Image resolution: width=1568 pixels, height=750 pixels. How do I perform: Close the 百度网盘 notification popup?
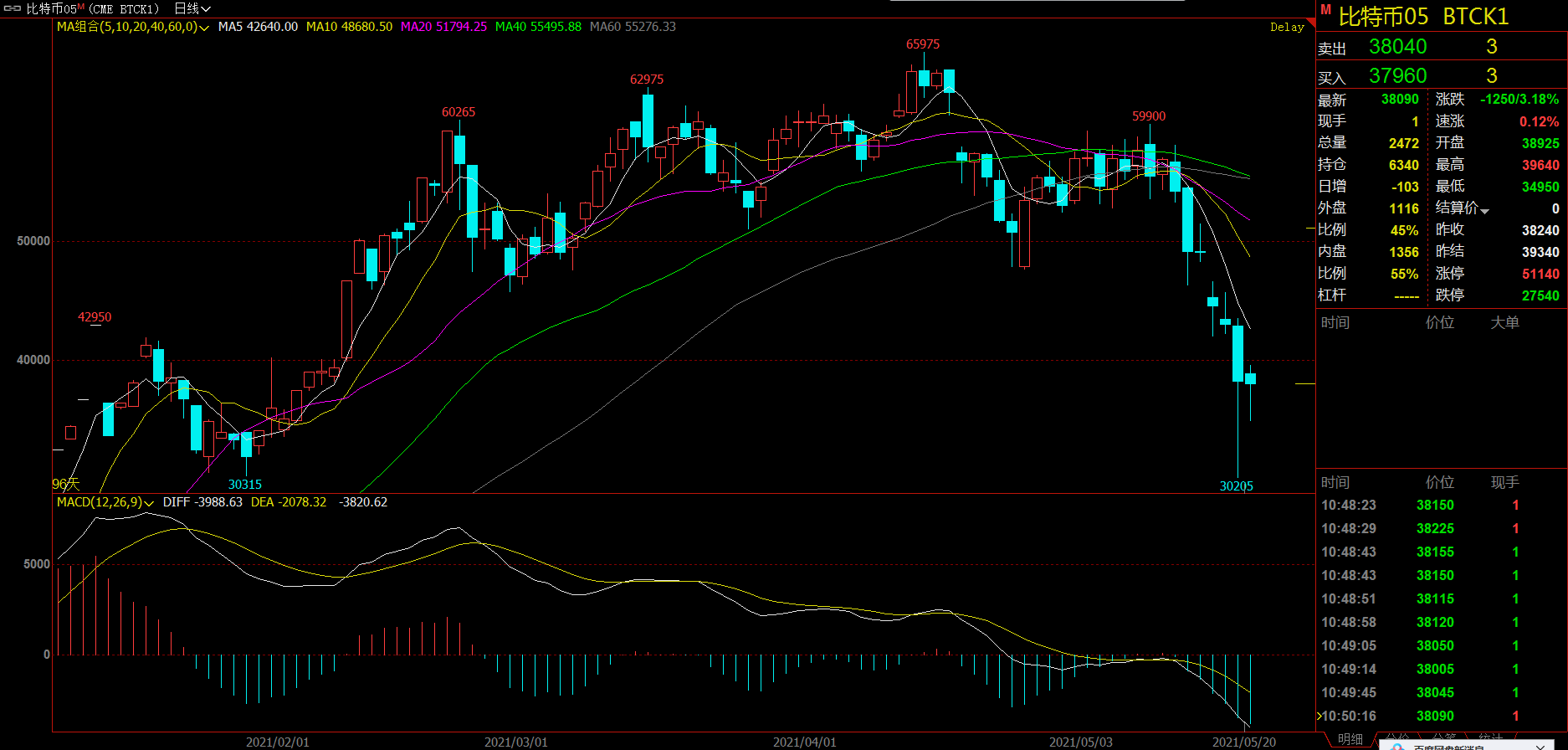click(x=1540, y=746)
